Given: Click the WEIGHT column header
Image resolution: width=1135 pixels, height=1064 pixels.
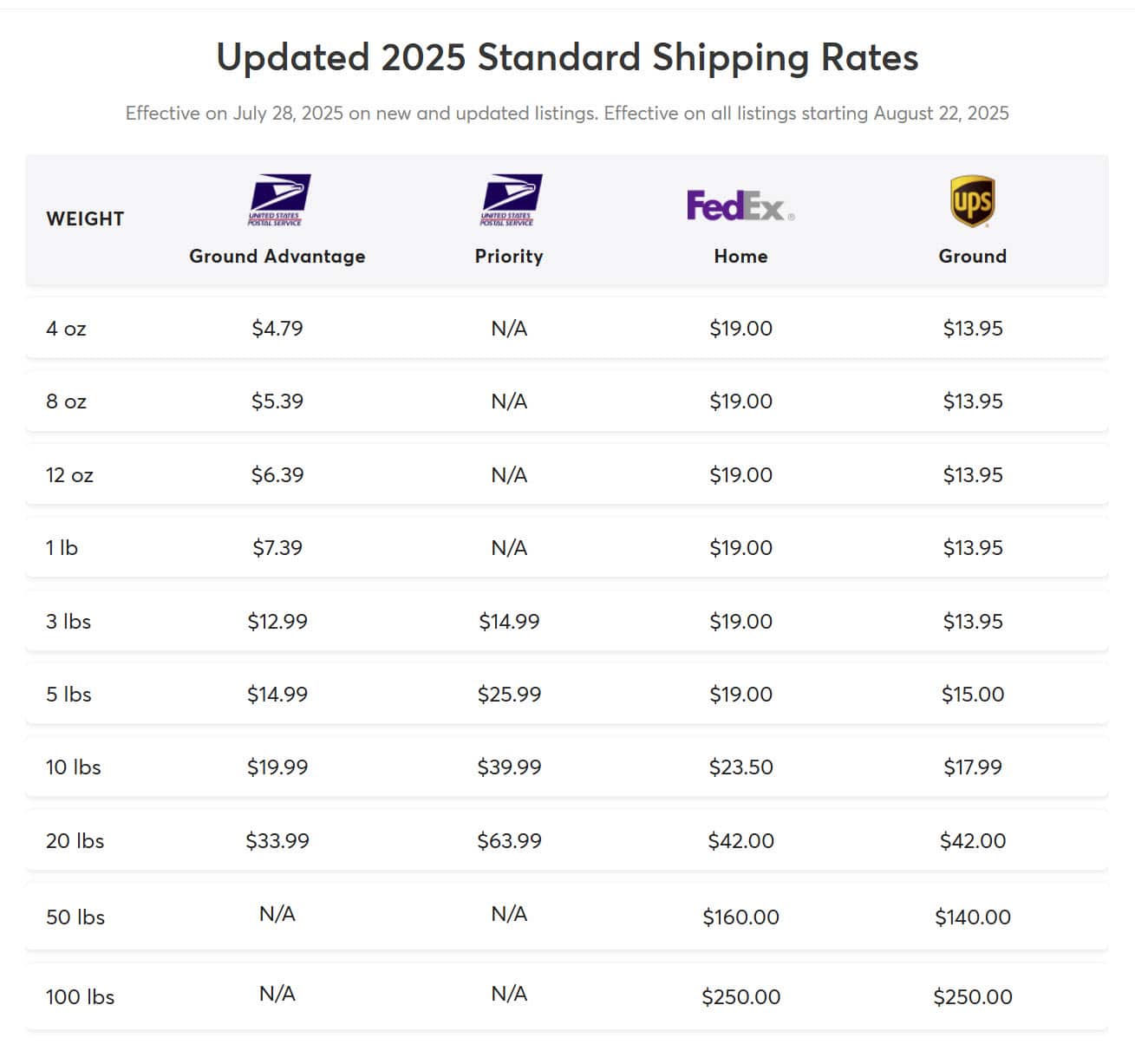Looking at the screenshot, I should click(x=85, y=219).
